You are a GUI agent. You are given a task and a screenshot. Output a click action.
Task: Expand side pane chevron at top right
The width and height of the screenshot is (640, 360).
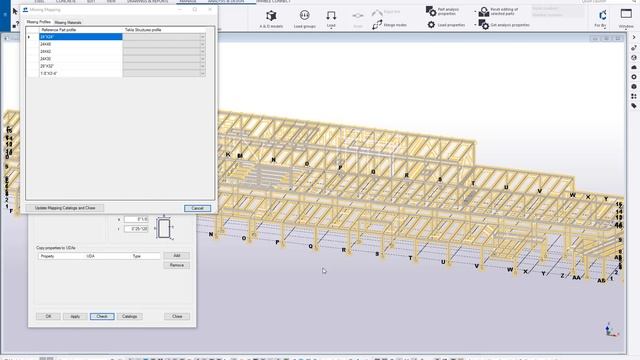pyautogui.click(x=634, y=37)
